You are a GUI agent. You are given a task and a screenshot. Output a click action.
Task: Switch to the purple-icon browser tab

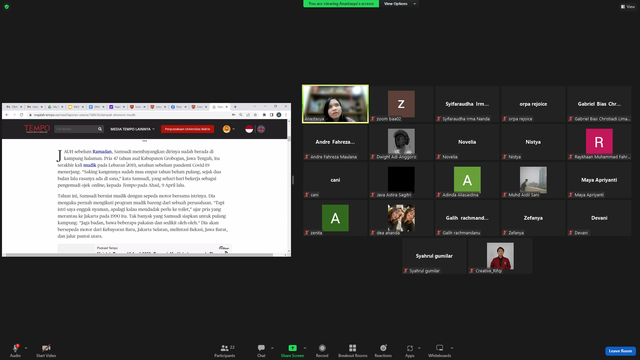117,107
